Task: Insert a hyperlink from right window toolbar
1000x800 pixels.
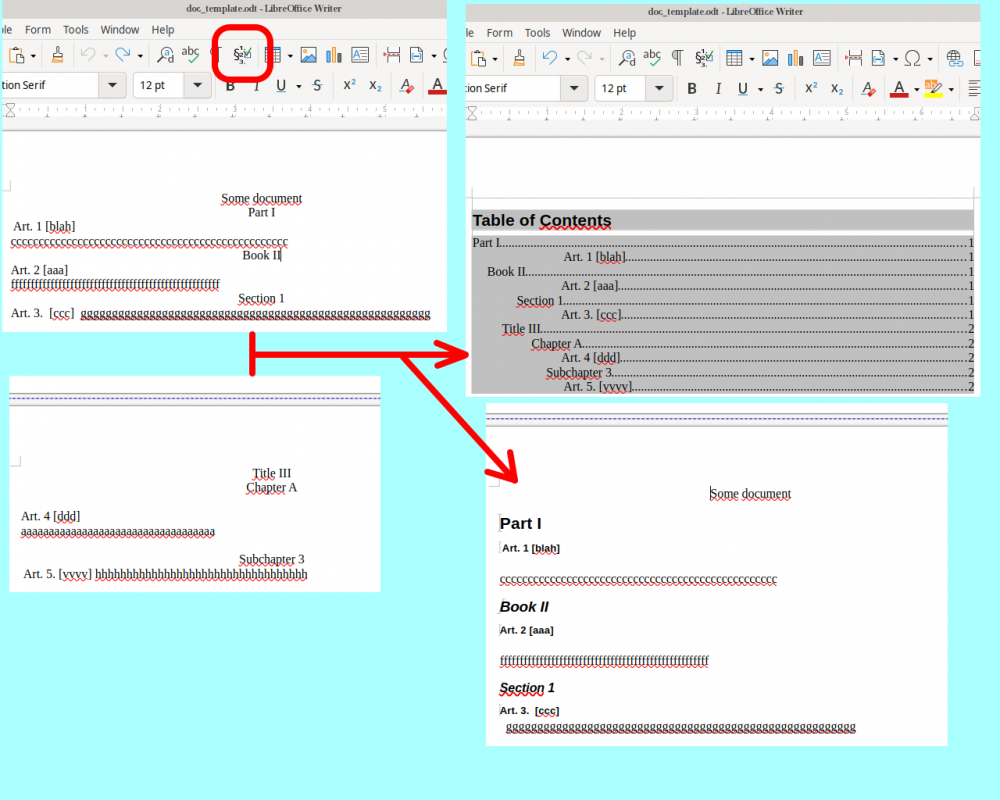Action: [x=954, y=59]
